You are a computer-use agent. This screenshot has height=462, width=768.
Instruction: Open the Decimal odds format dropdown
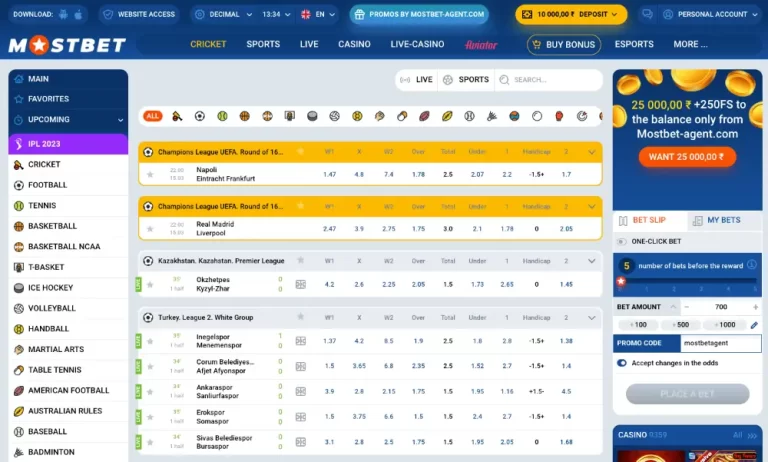[223, 14]
